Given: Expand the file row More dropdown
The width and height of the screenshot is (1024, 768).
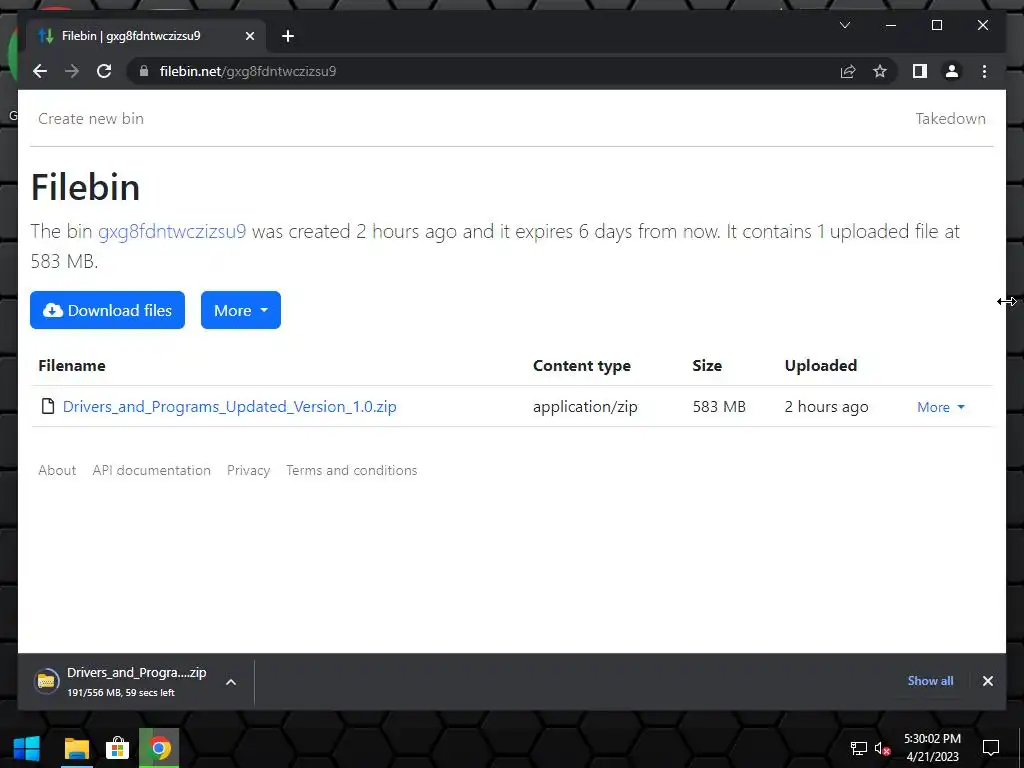Looking at the screenshot, I should [940, 407].
